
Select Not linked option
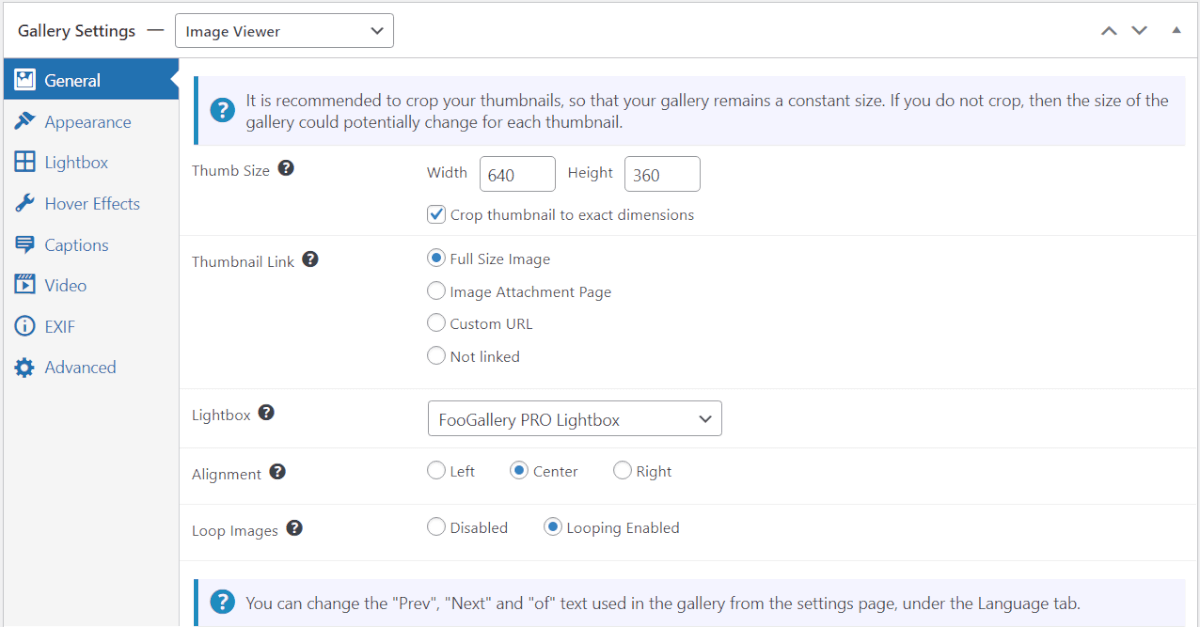(436, 355)
